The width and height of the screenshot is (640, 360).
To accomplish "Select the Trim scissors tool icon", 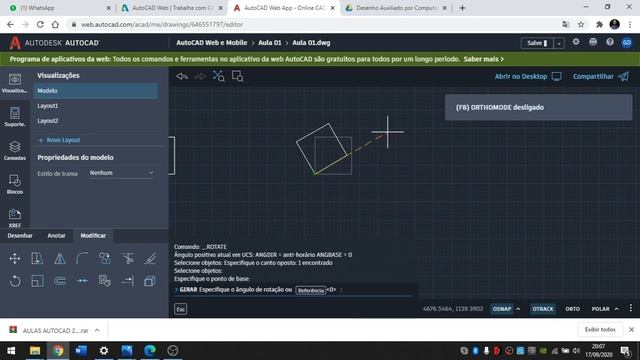I will coord(127,258).
